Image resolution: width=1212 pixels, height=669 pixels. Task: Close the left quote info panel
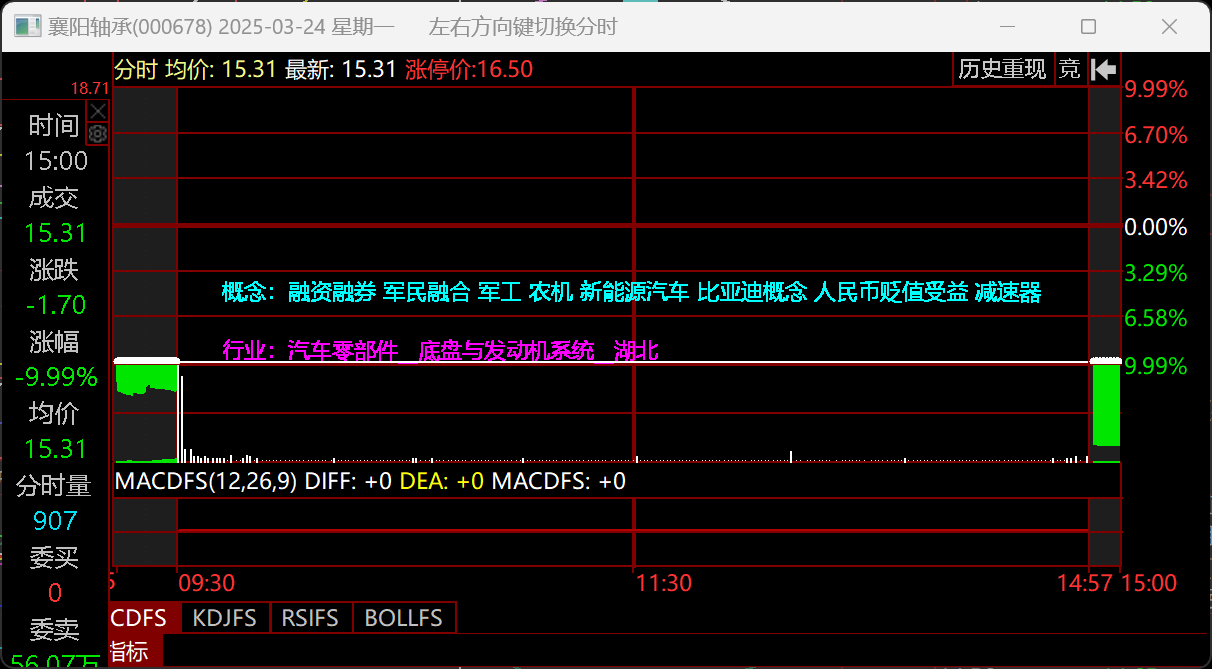point(97,110)
